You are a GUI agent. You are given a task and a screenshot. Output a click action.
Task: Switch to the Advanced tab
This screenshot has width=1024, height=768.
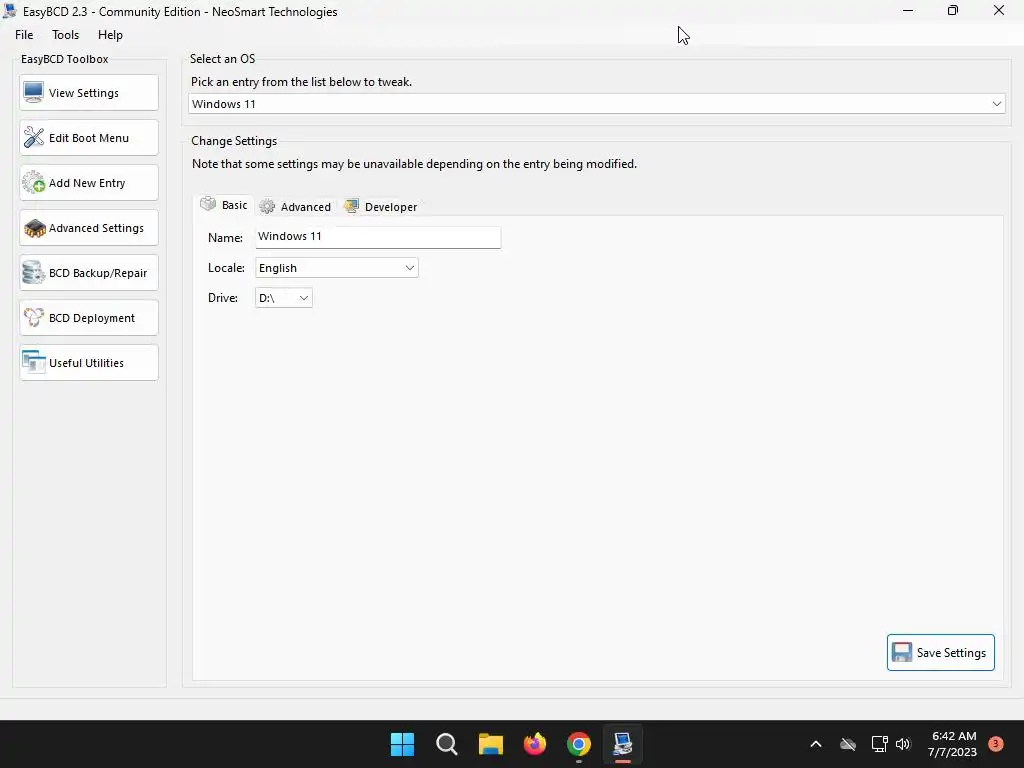click(x=296, y=206)
